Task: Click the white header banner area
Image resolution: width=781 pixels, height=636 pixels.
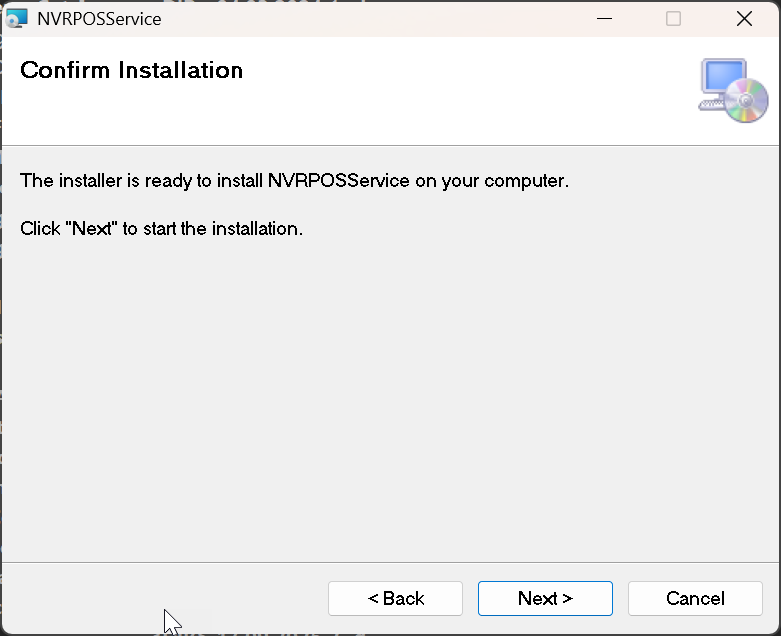Action: [450, 100]
